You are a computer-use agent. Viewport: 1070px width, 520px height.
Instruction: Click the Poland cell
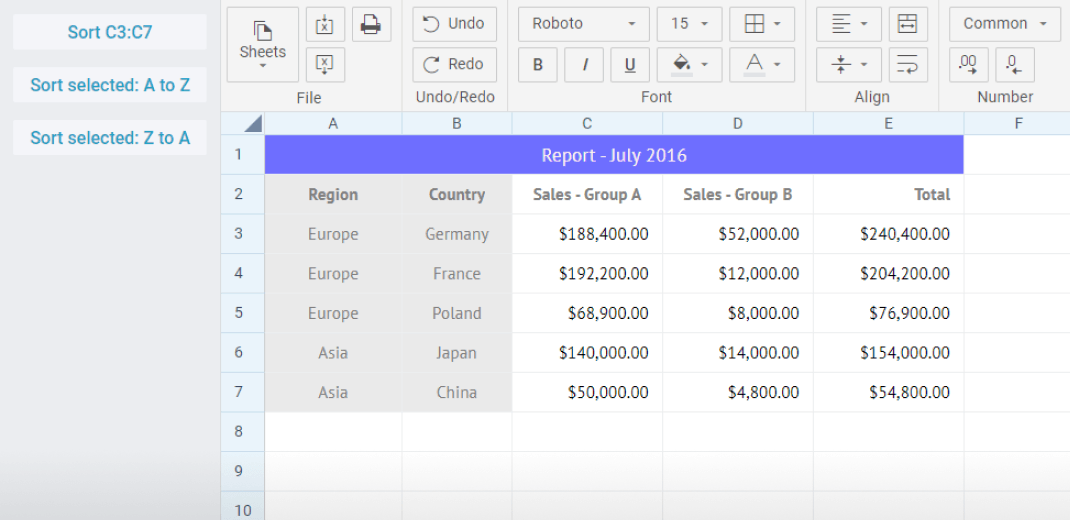[457, 313]
